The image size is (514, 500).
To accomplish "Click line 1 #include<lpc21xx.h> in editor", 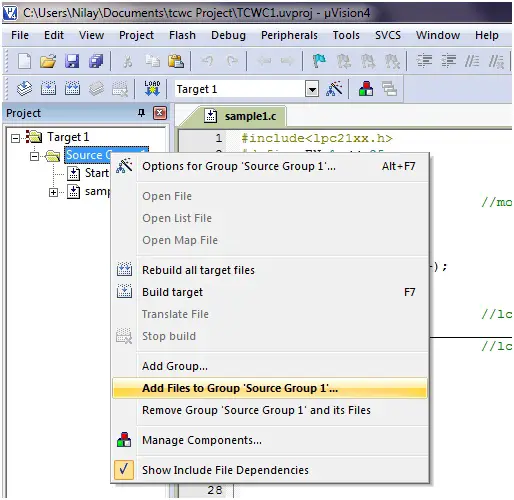I will tap(317, 138).
